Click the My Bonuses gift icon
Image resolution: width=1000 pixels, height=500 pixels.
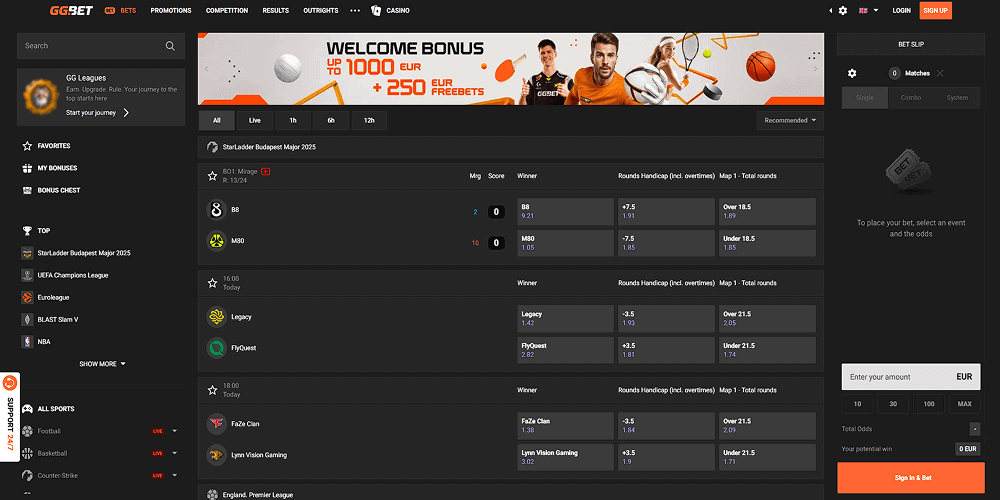coord(27,168)
